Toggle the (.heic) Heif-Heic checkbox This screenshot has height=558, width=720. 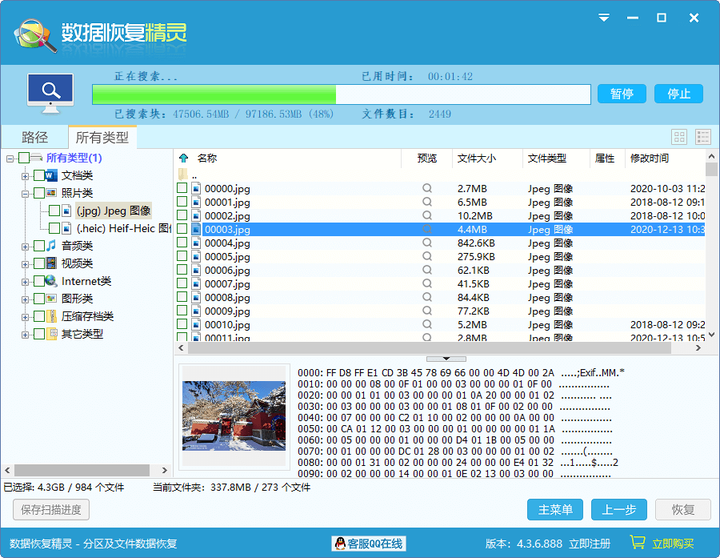tap(54, 228)
